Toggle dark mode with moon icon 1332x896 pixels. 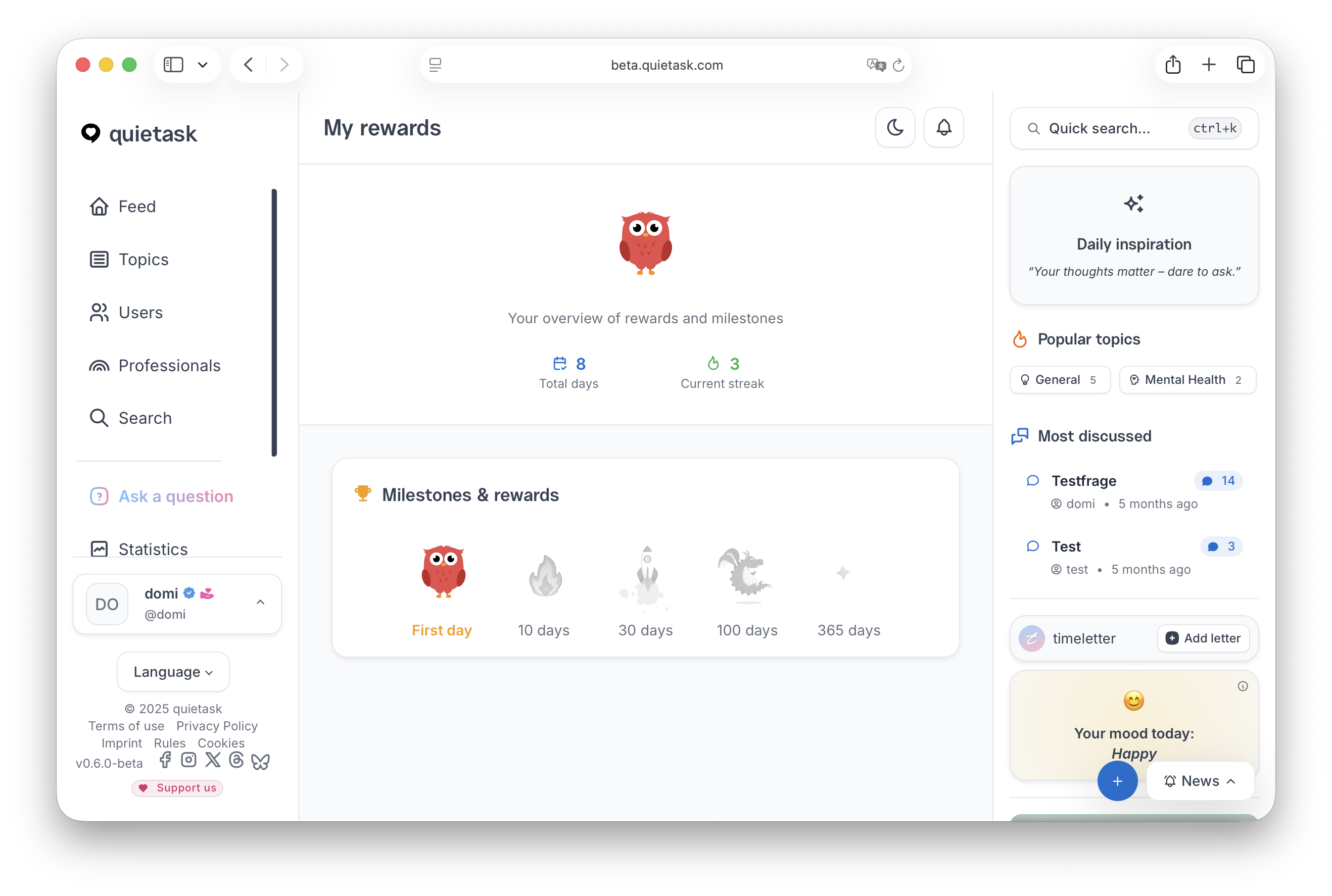895,127
